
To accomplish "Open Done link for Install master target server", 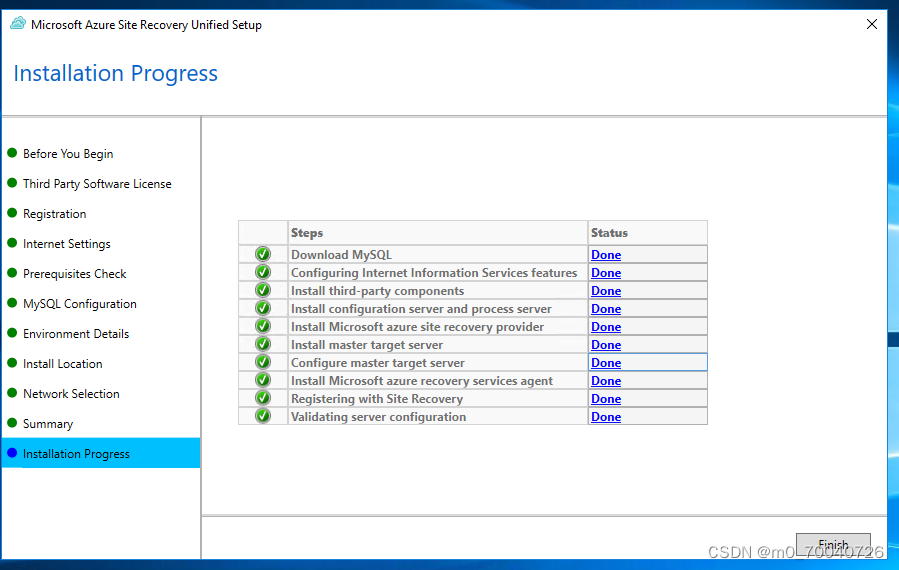I will [606, 345].
